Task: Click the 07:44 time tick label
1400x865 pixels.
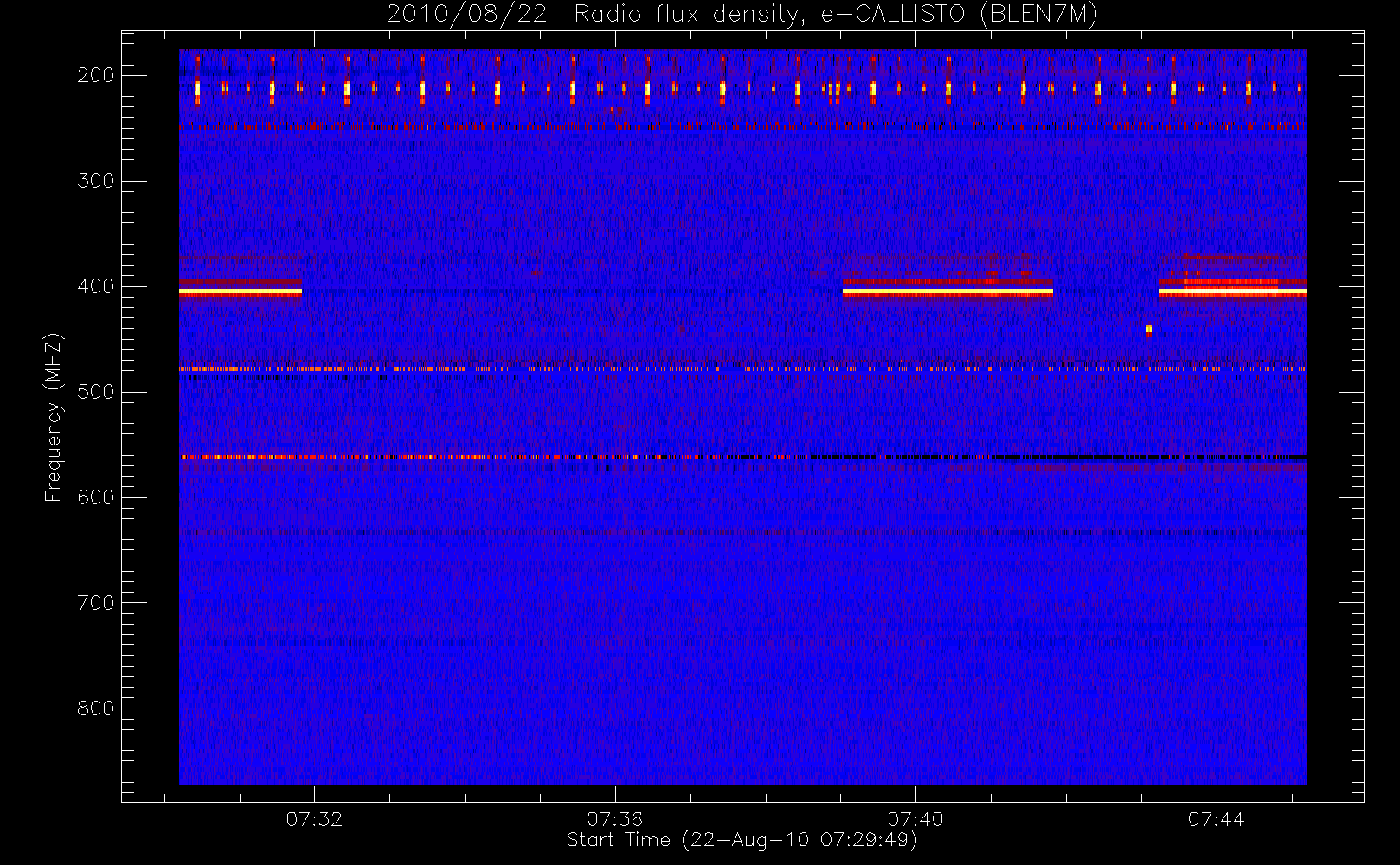Action: point(1216,818)
